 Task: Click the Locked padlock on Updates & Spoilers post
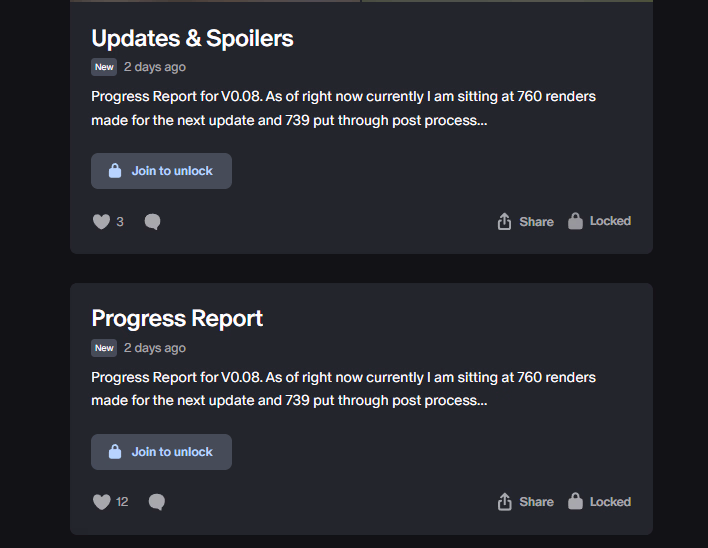[575, 221]
